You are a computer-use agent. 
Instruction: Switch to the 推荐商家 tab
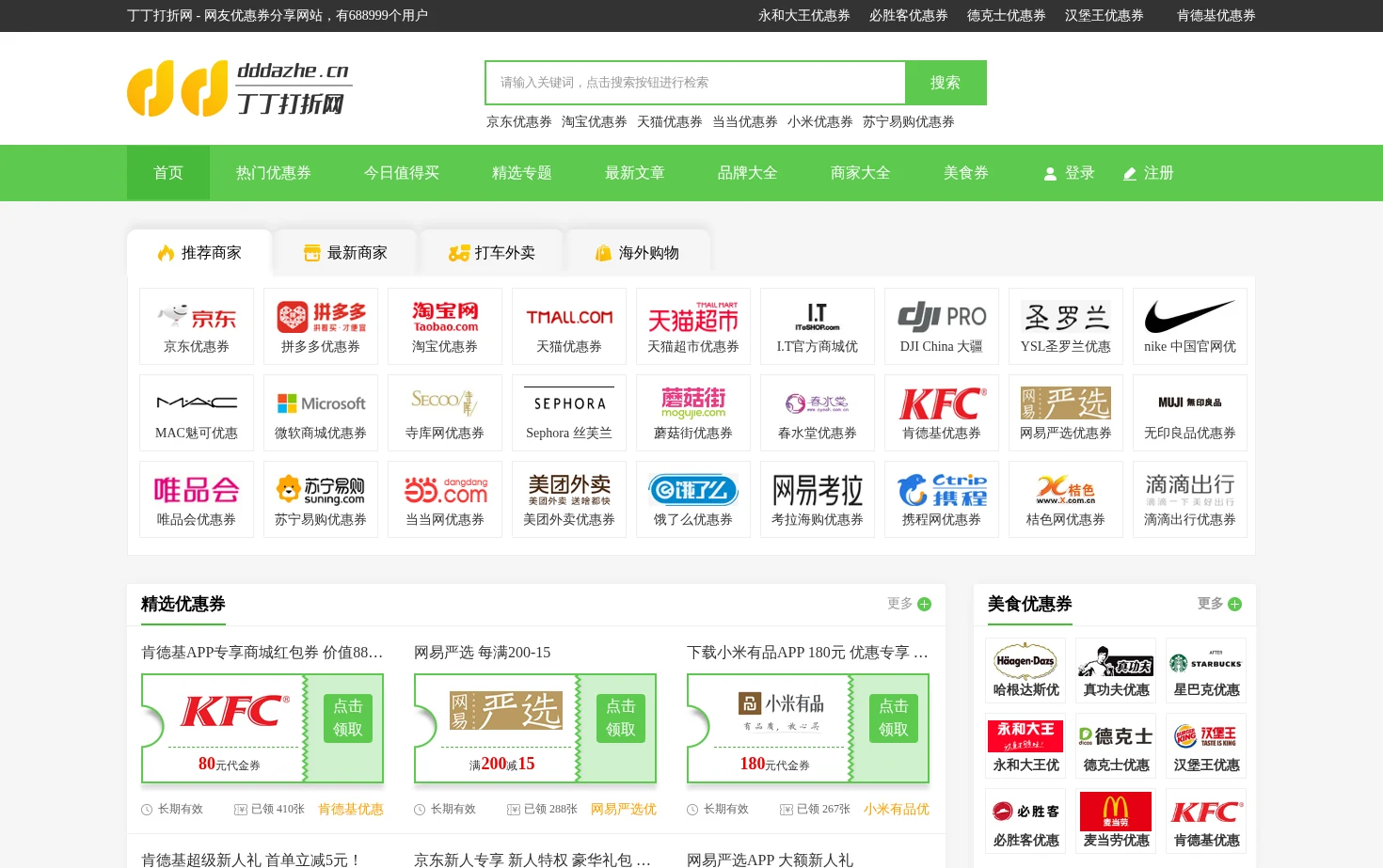point(199,252)
